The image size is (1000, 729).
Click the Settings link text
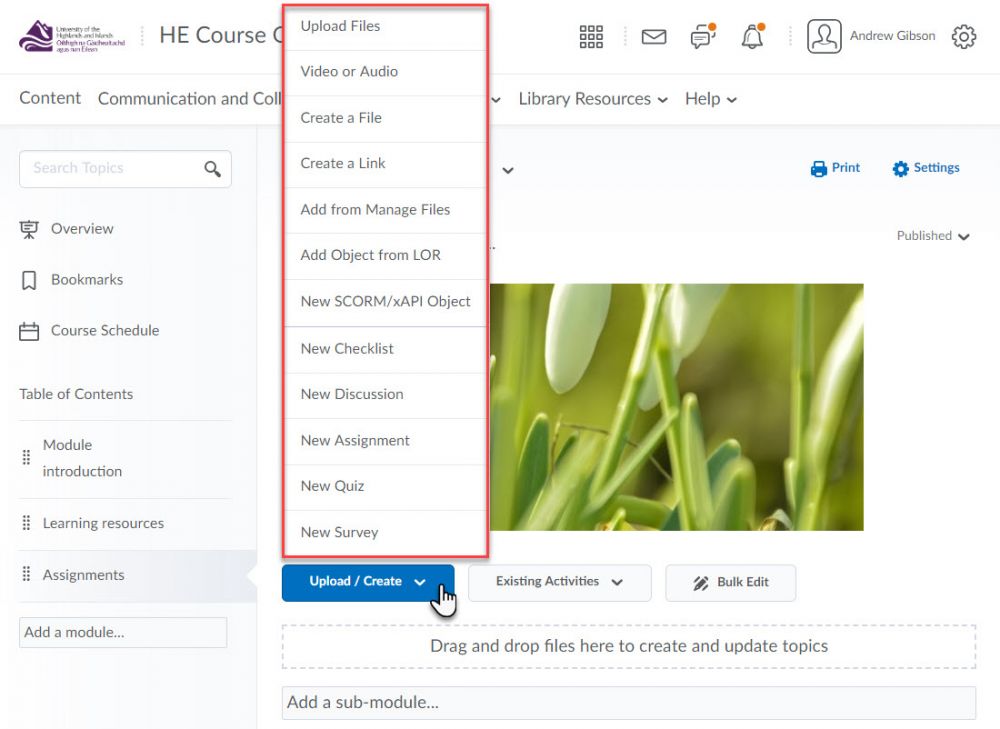[x=936, y=168]
